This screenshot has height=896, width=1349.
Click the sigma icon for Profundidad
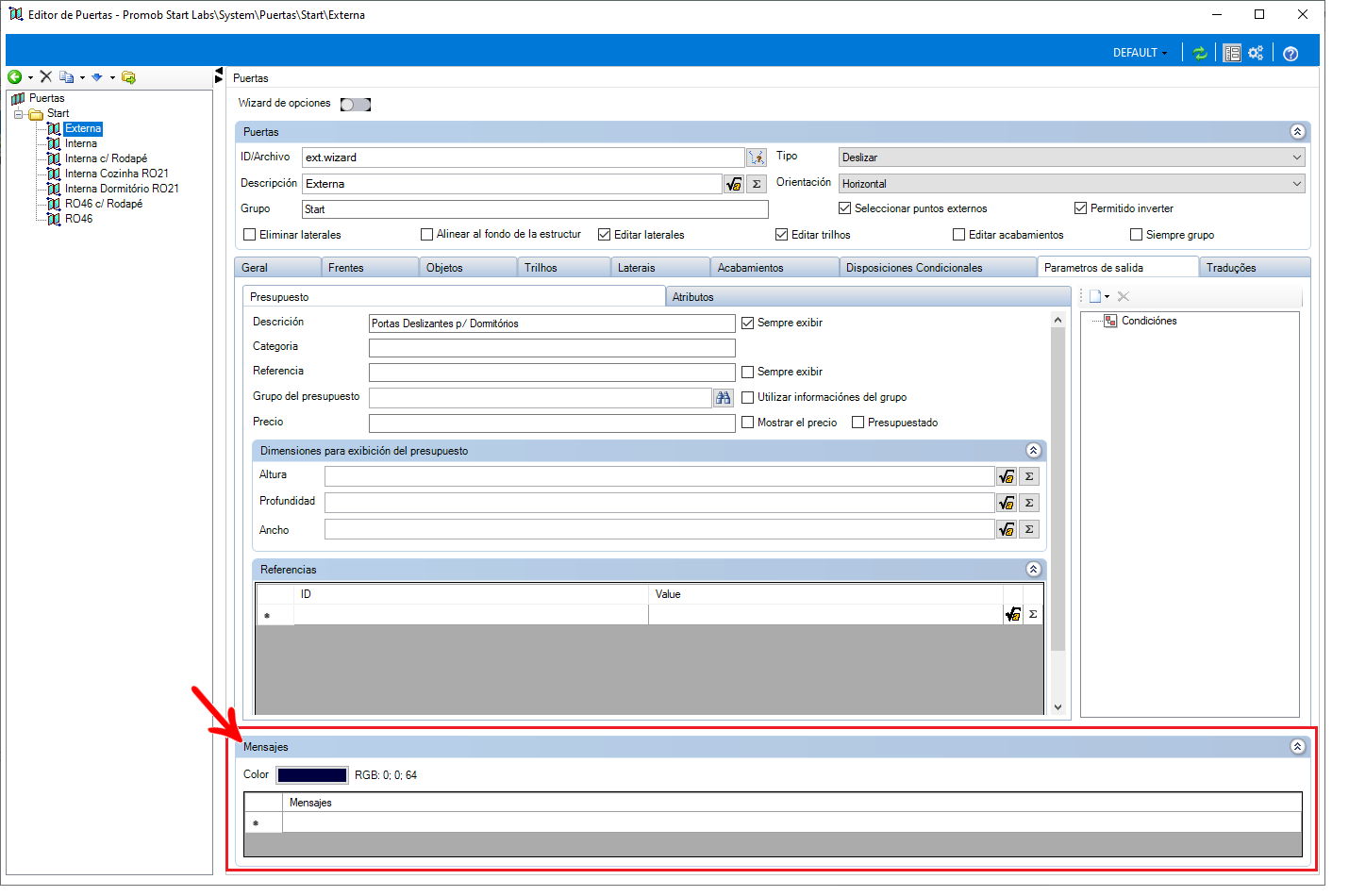tap(1029, 503)
